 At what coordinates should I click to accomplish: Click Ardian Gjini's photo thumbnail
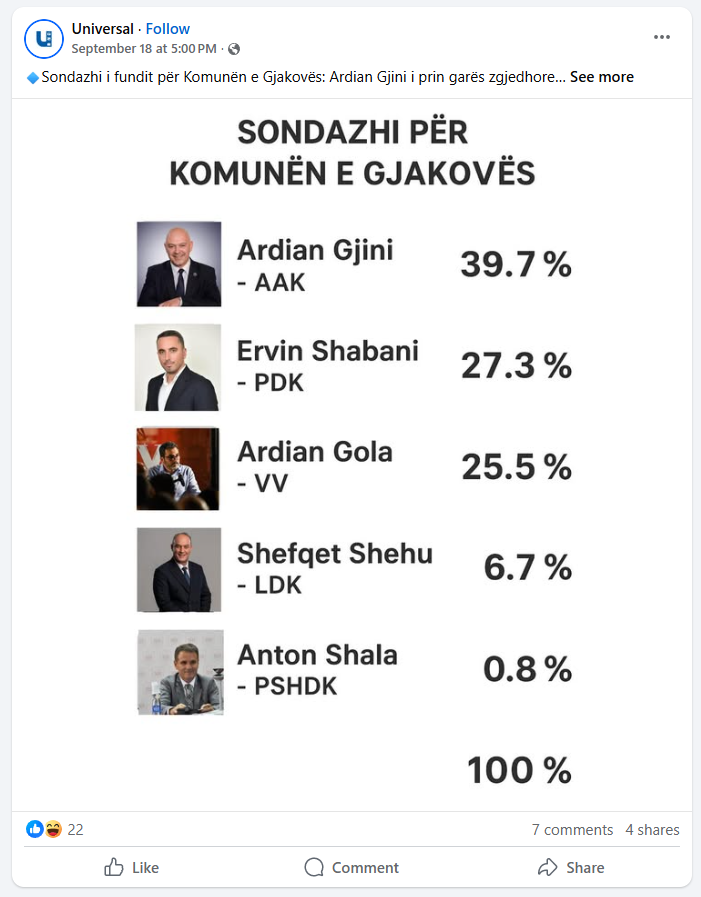(x=178, y=264)
